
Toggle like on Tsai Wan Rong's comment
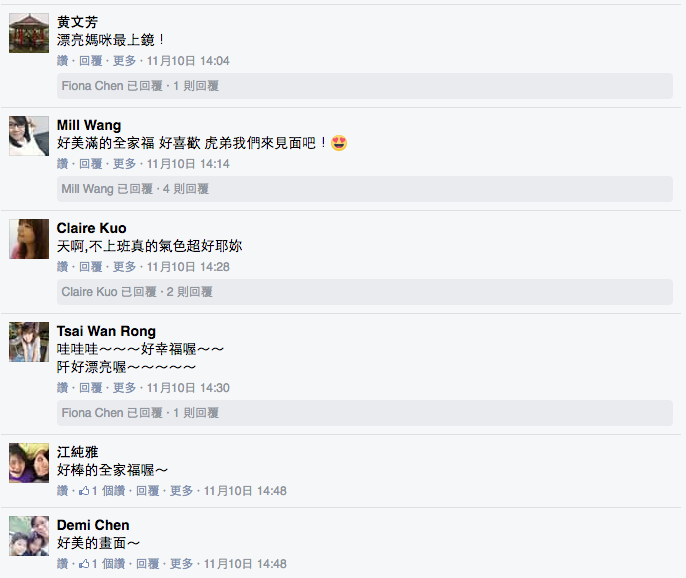tap(62, 388)
